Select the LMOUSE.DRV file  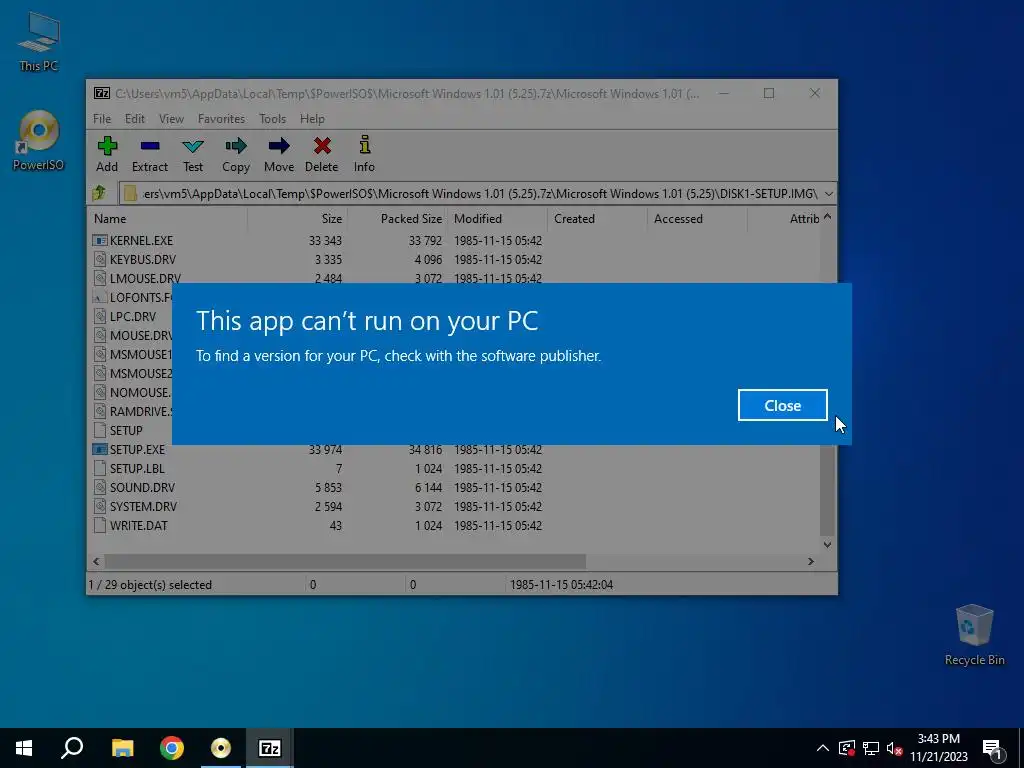[145, 278]
